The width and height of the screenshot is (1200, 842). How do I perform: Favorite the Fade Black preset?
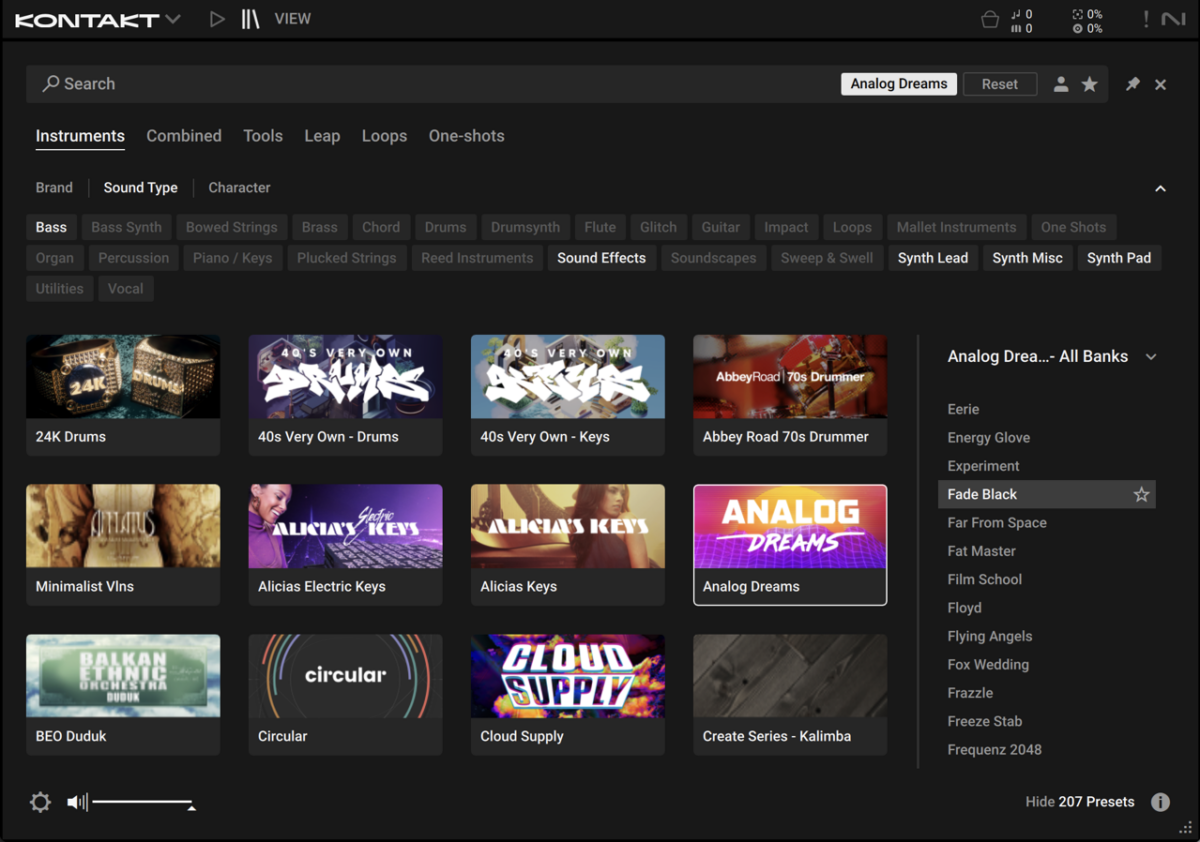[1141, 495]
